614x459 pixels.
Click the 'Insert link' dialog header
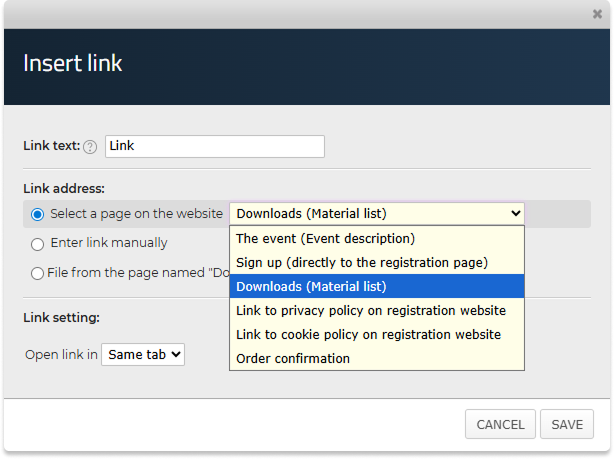click(x=73, y=63)
